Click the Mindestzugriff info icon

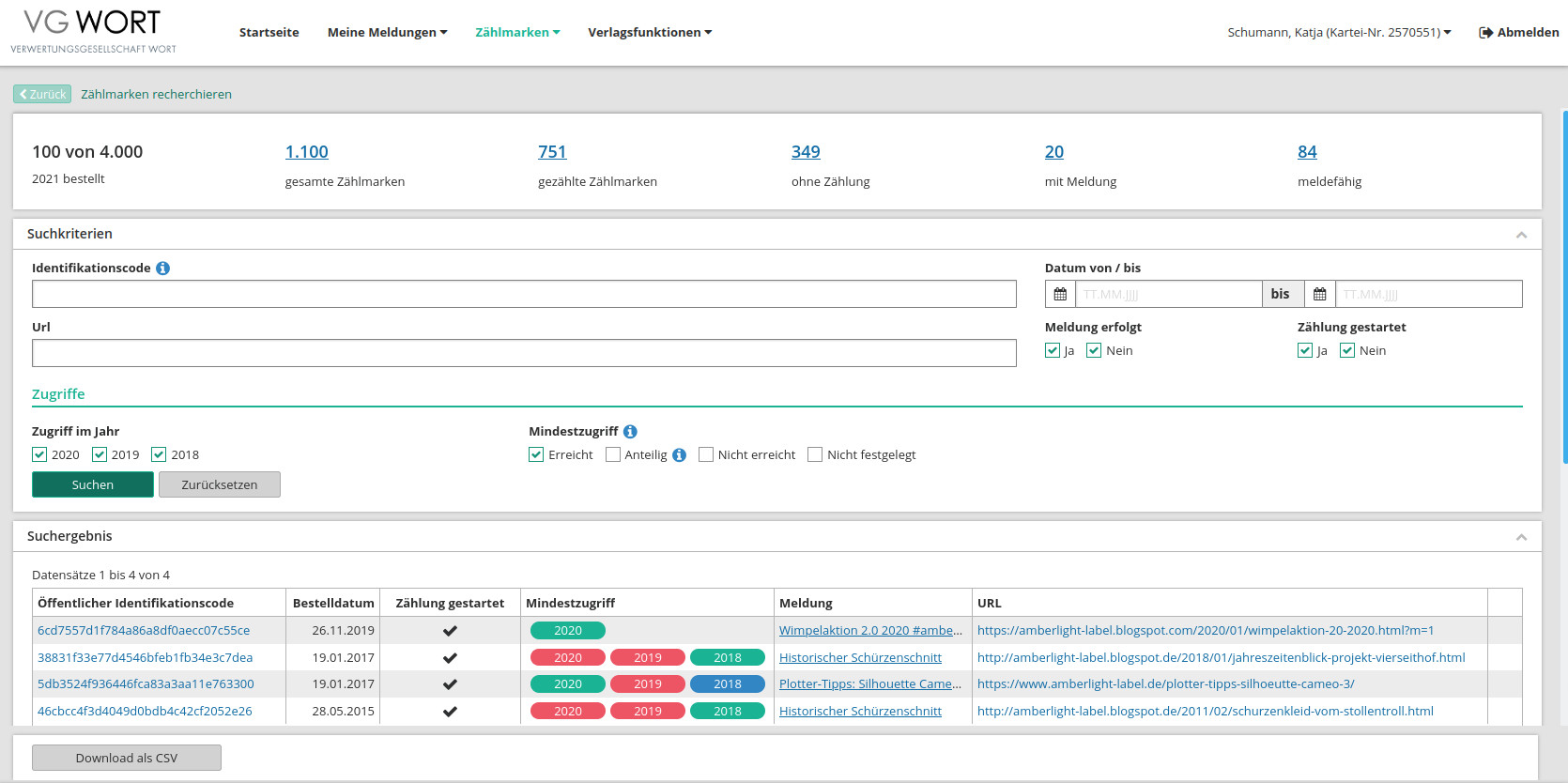pyautogui.click(x=630, y=432)
